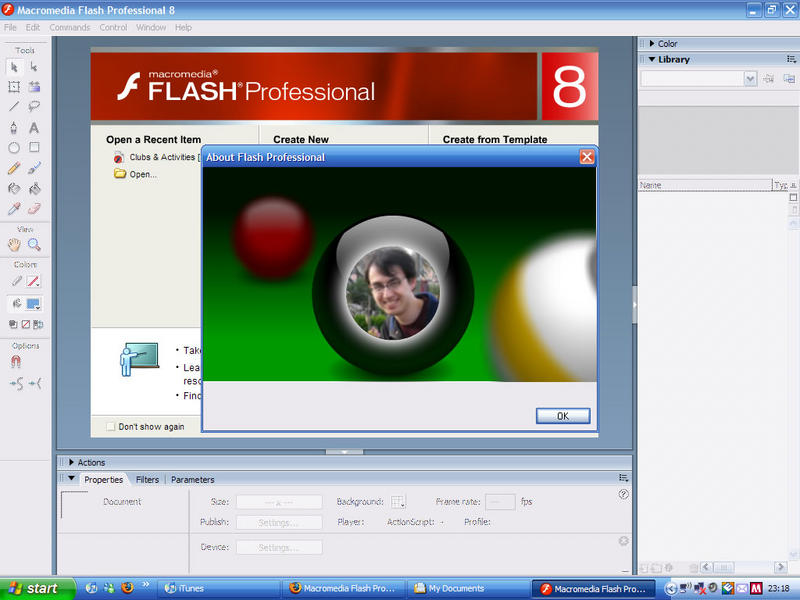
Task: Select the Gradient Transform tool
Action: pyautogui.click(x=34, y=87)
